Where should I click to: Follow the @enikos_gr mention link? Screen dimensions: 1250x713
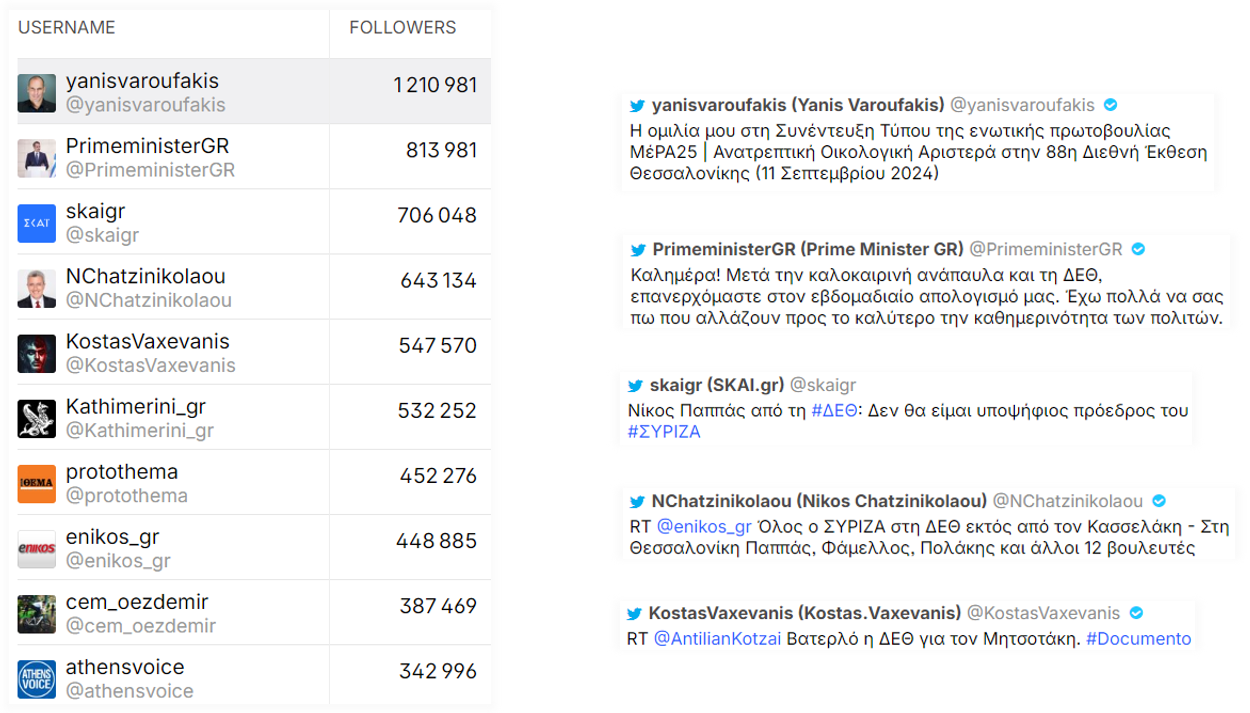(703, 526)
